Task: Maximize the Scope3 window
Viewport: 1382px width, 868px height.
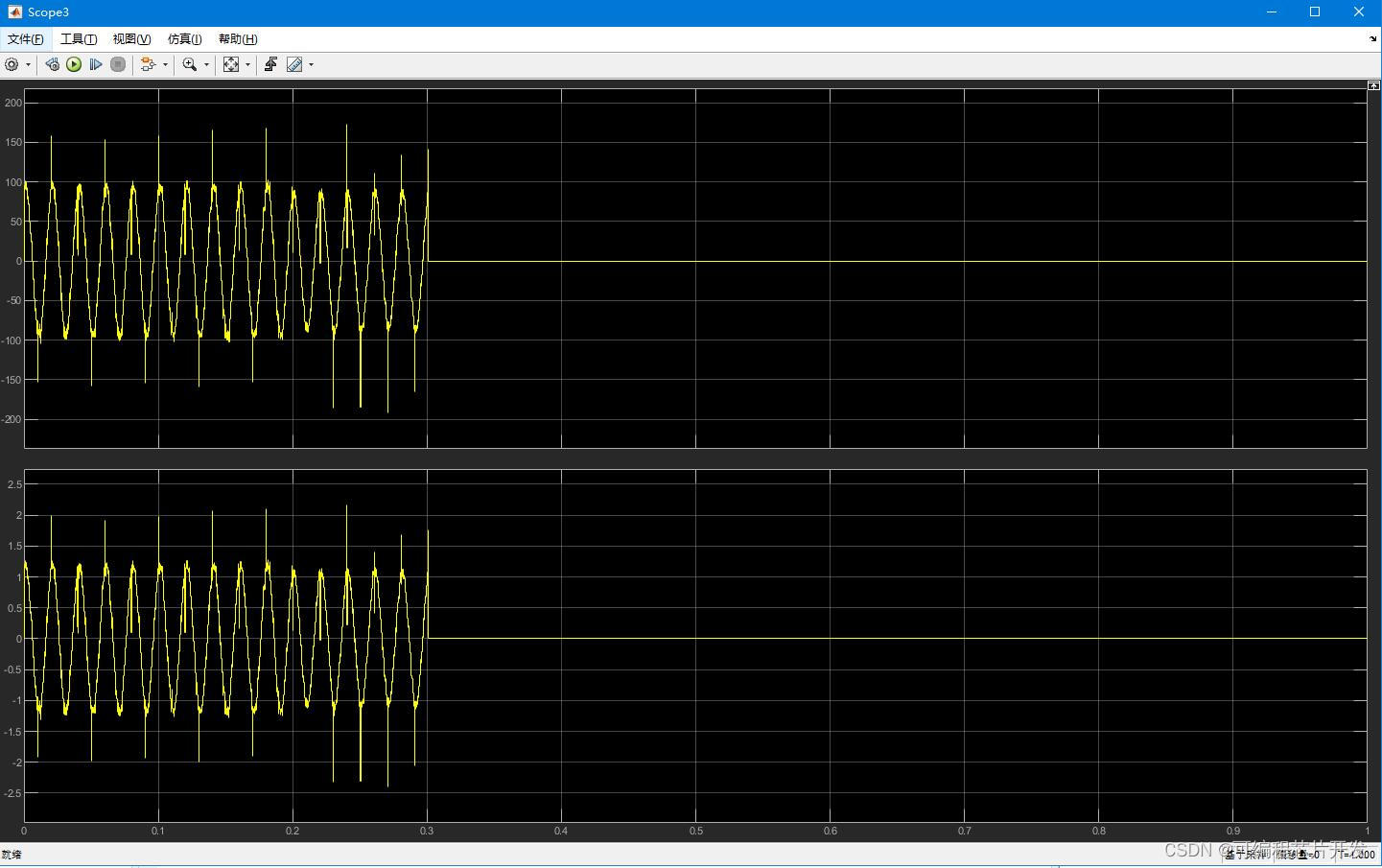Action: coord(1315,12)
